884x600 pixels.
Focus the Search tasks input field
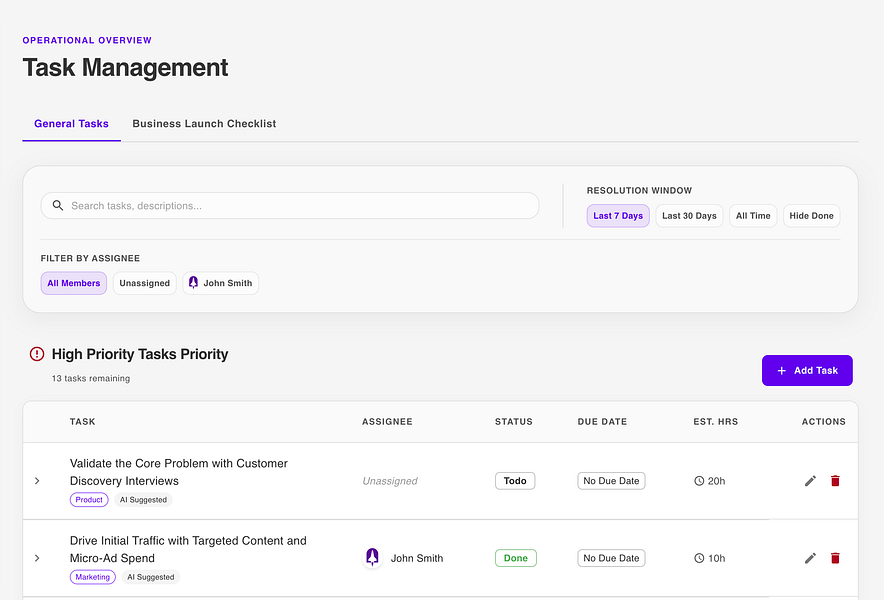pos(290,206)
